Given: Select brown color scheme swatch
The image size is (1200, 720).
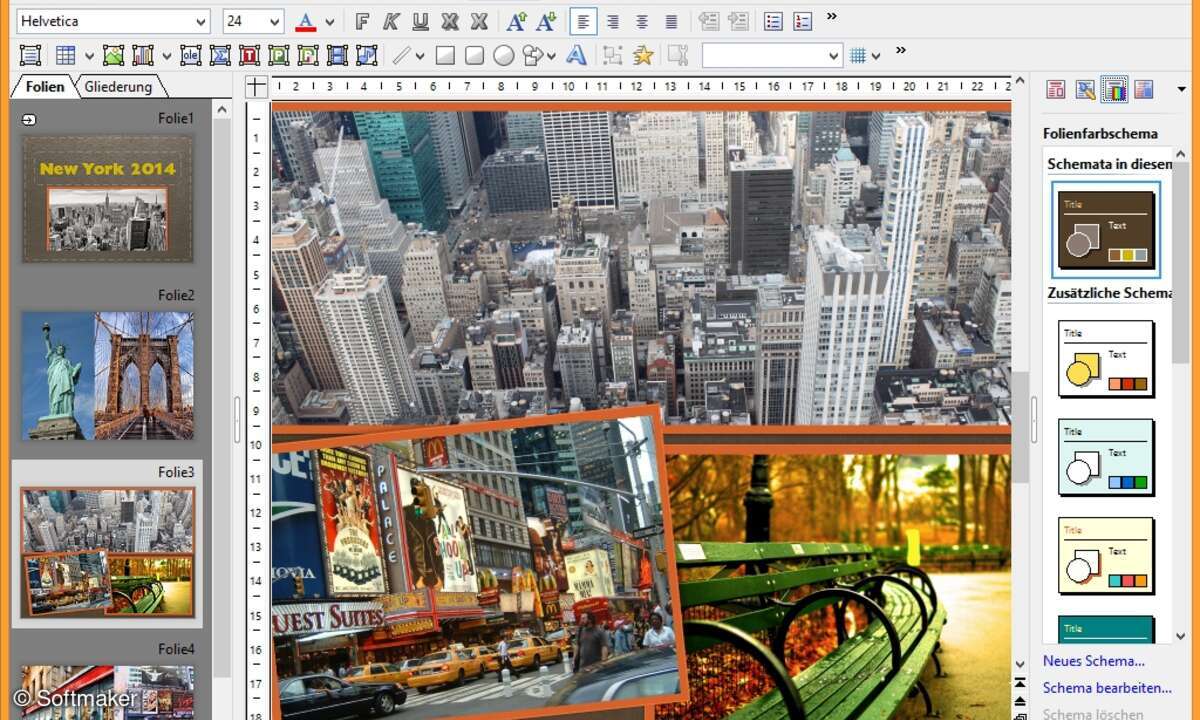Looking at the screenshot, I should [1106, 230].
